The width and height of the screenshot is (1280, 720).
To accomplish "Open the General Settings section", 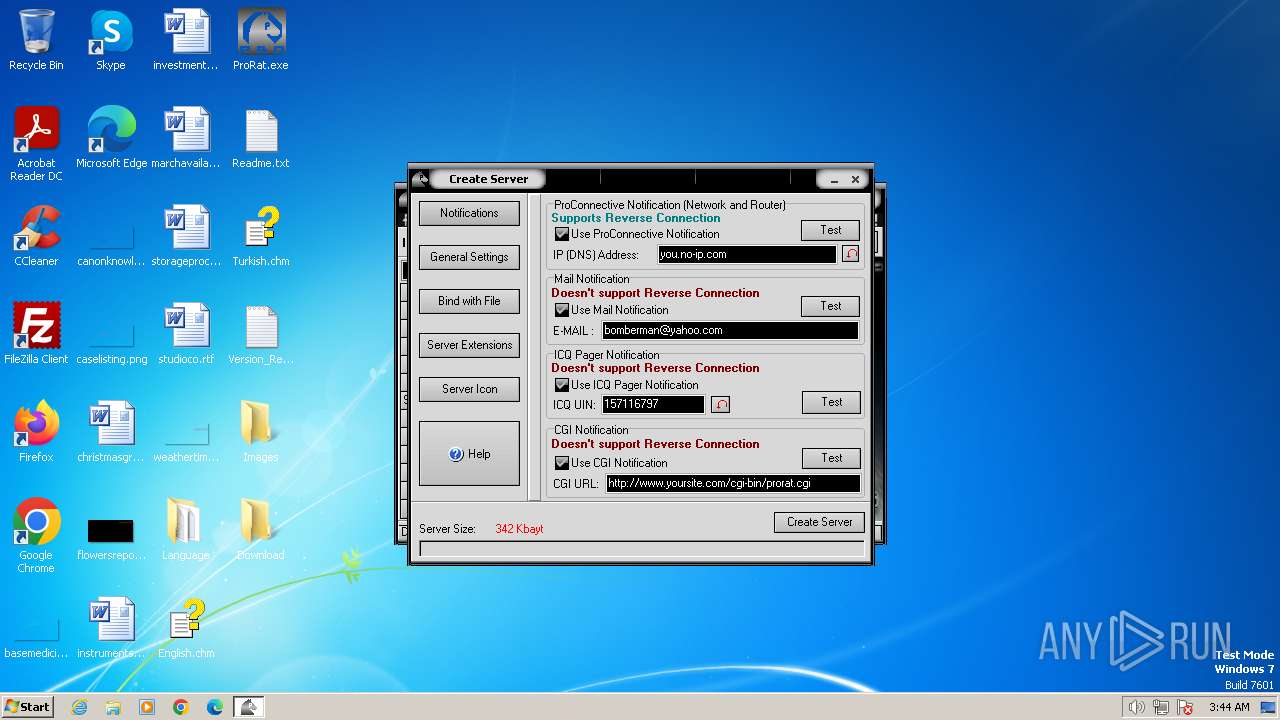I will [x=469, y=257].
